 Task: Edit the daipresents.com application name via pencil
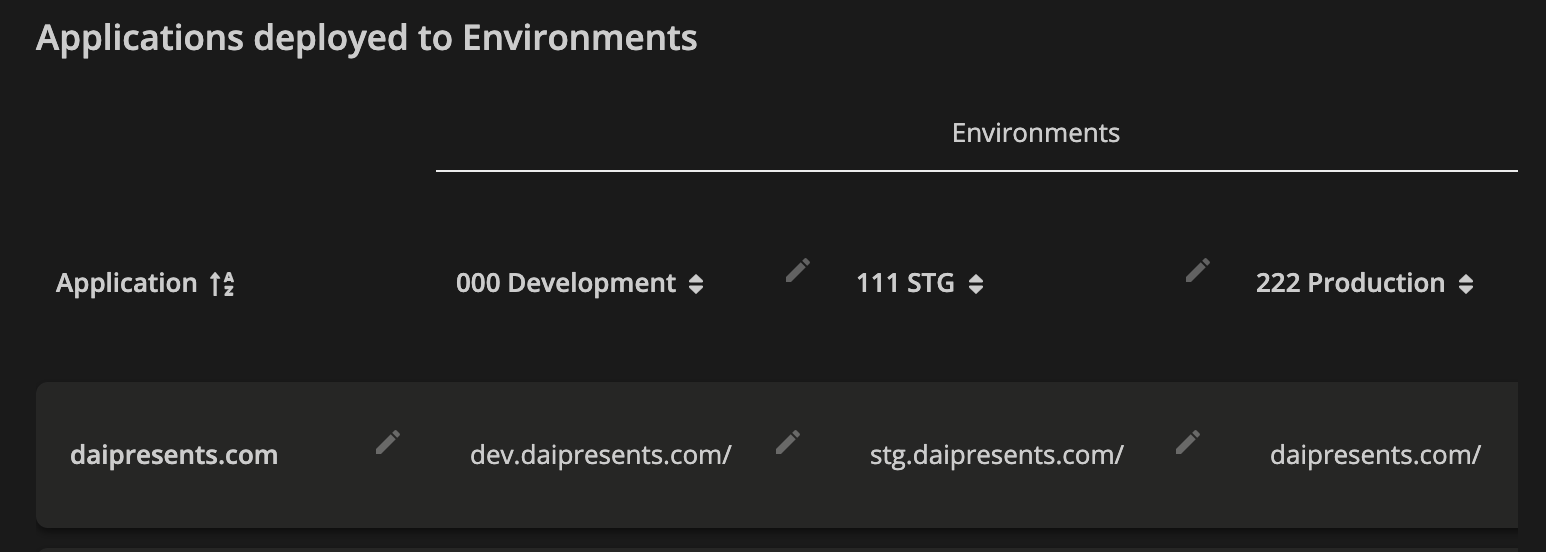[388, 442]
